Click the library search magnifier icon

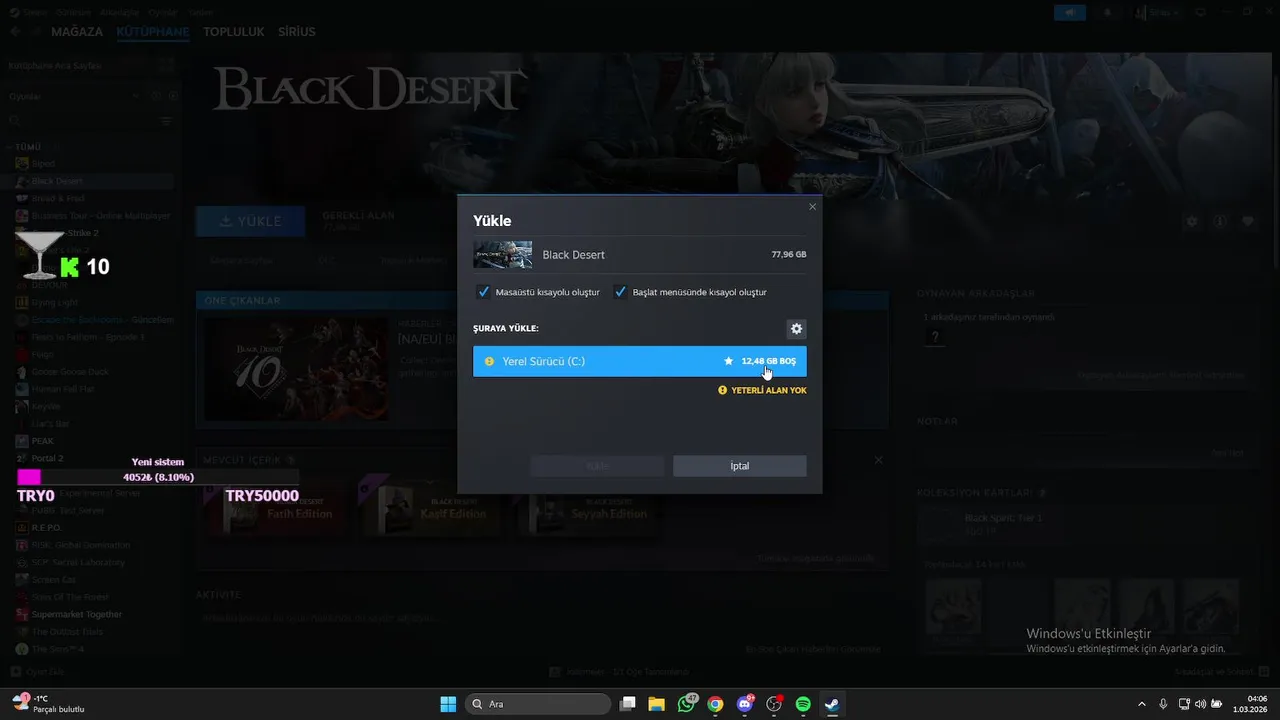14,120
